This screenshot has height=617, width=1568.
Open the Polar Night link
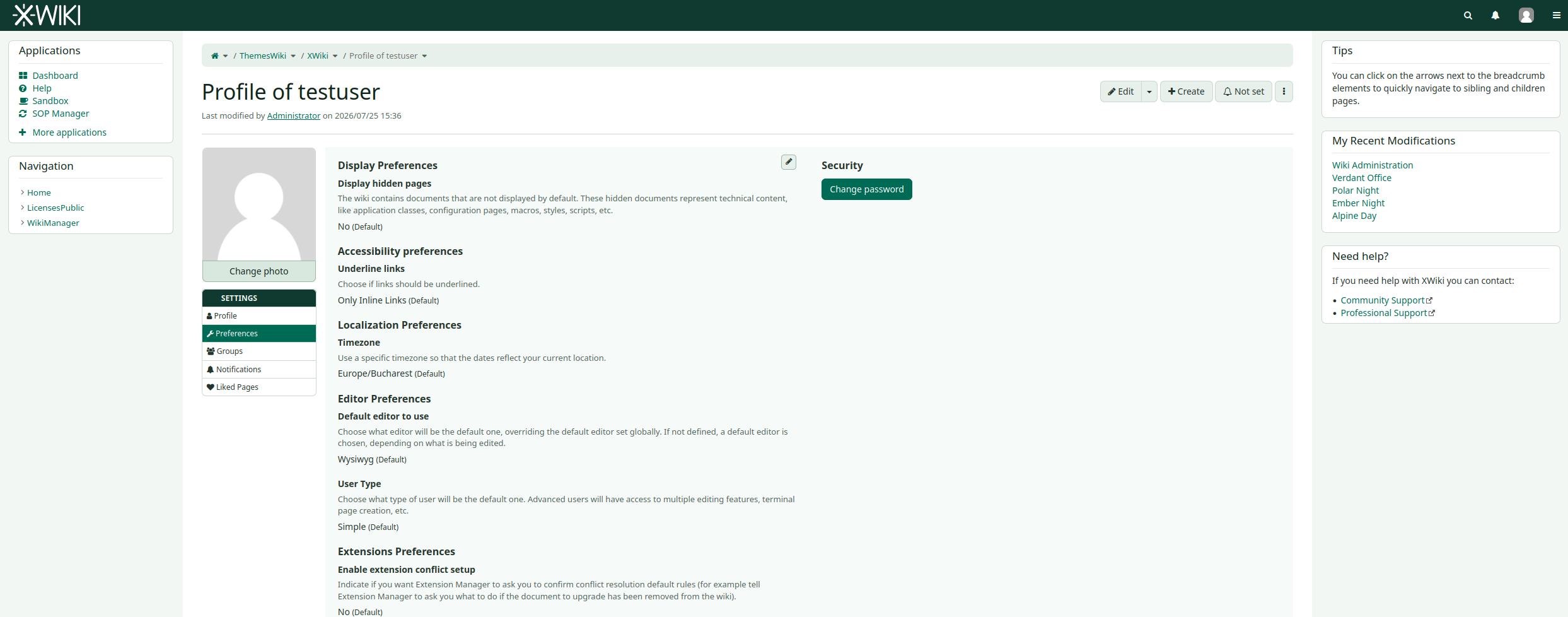click(1356, 191)
